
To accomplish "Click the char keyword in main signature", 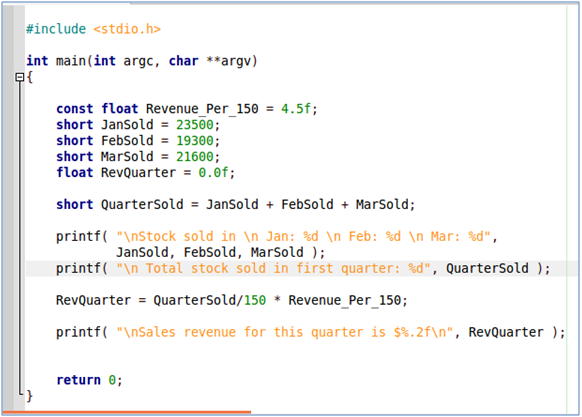I will pos(183,61).
